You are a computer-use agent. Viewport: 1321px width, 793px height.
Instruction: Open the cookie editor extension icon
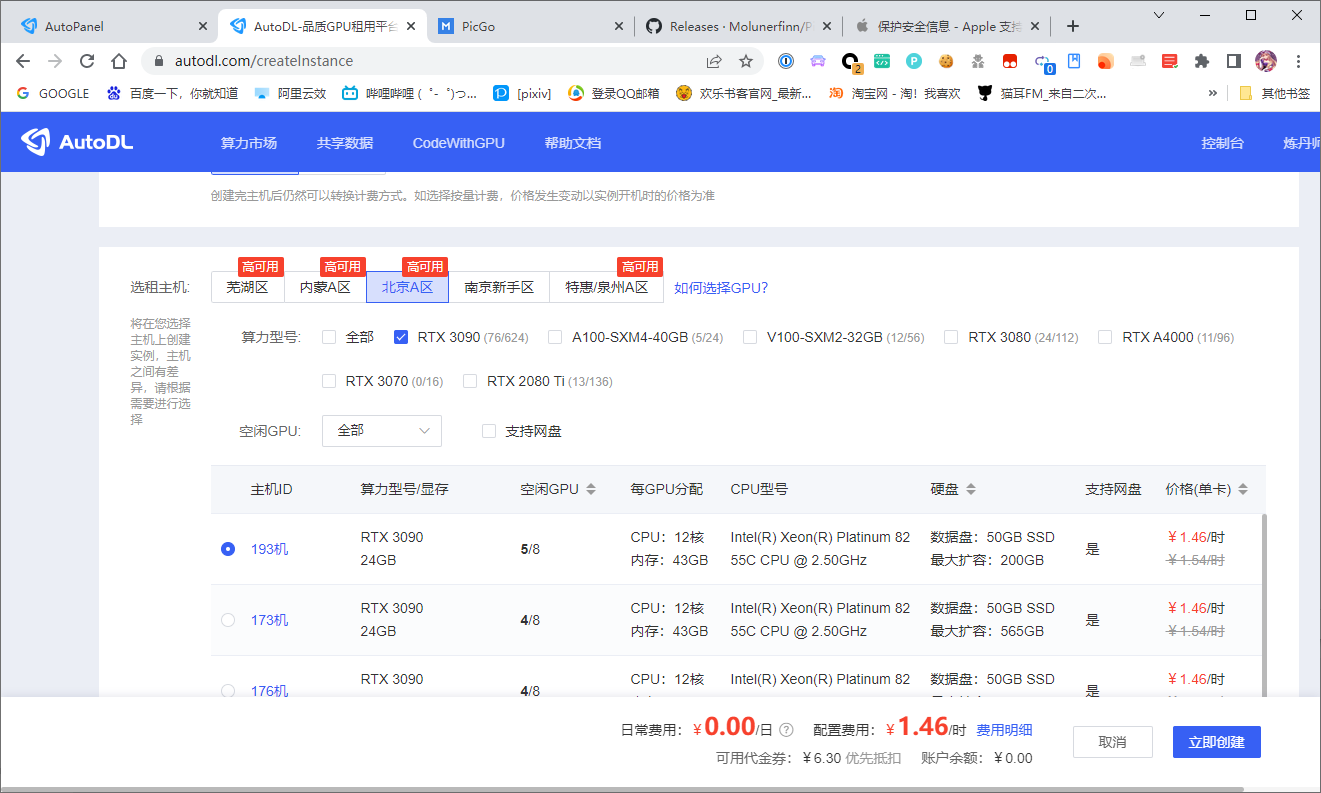pyautogui.click(x=946, y=61)
